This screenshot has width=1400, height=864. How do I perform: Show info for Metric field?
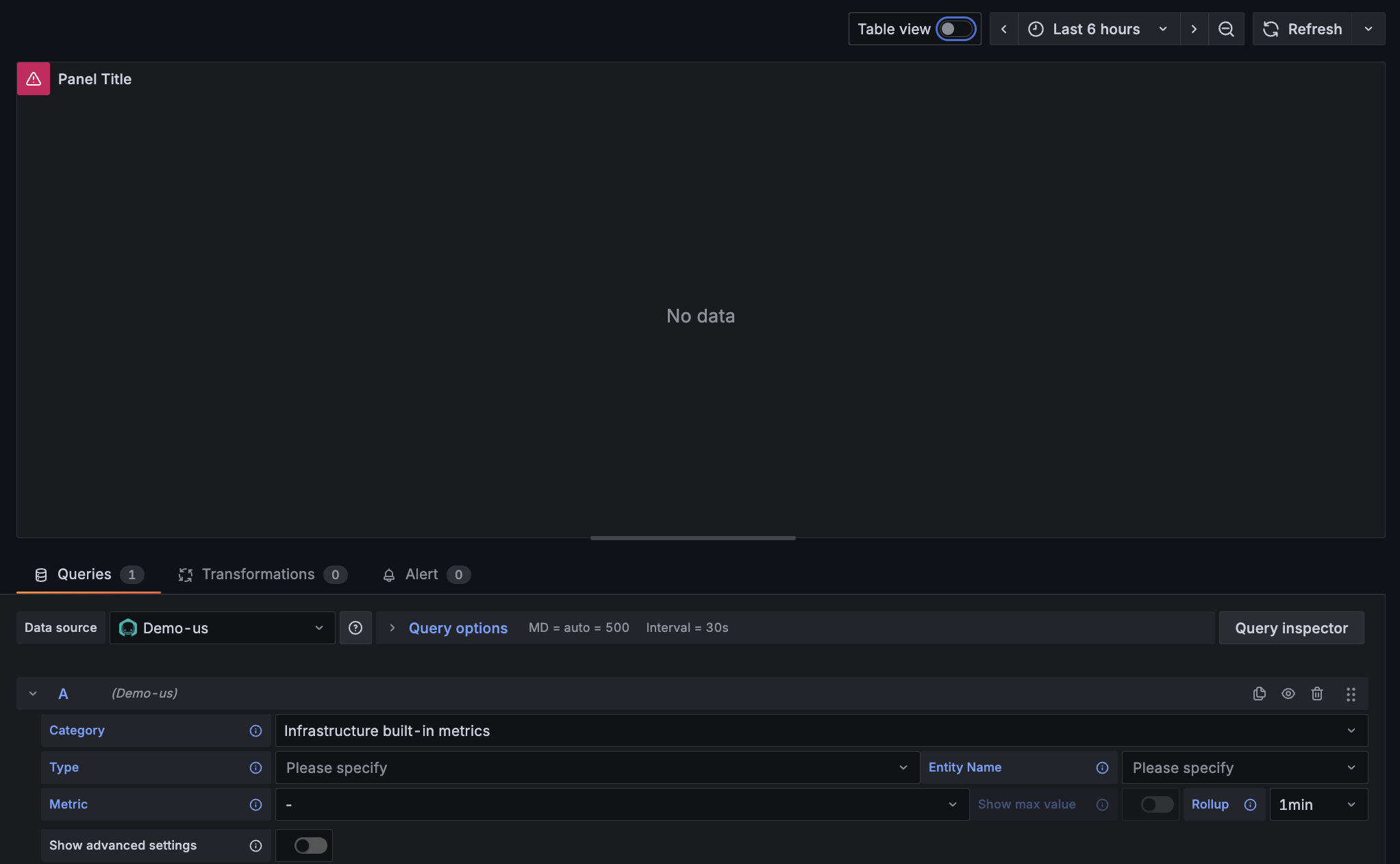(255, 804)
